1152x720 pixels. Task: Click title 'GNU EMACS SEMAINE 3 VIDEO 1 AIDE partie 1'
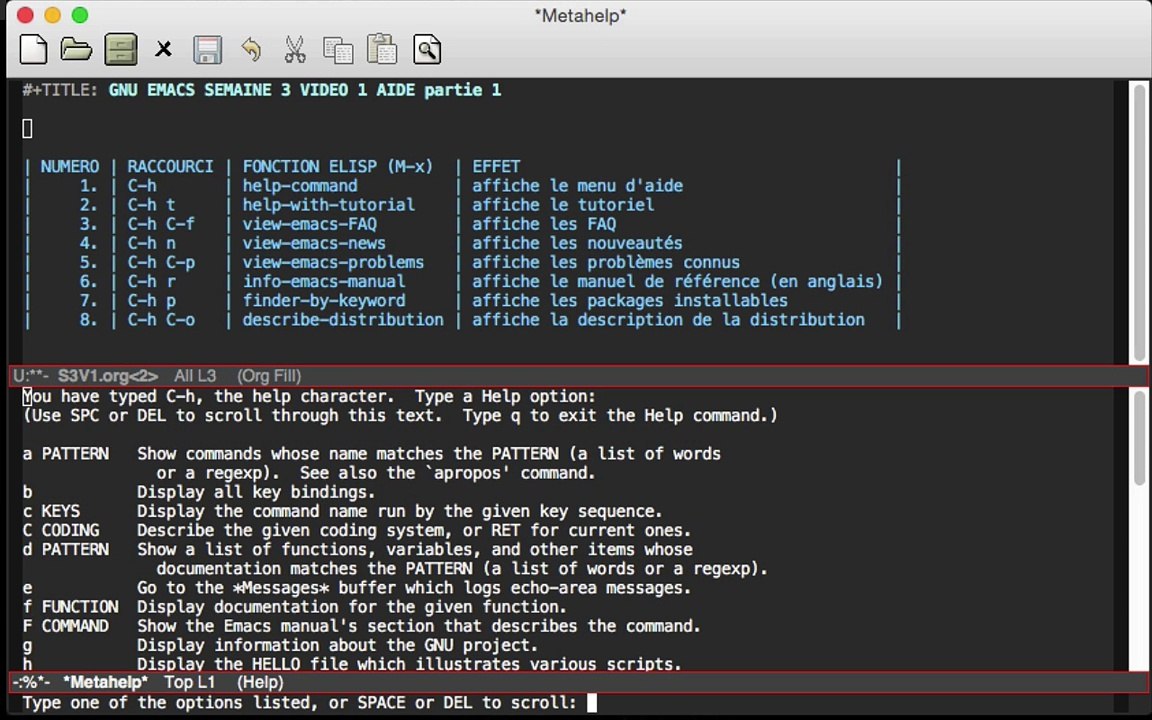305,90
